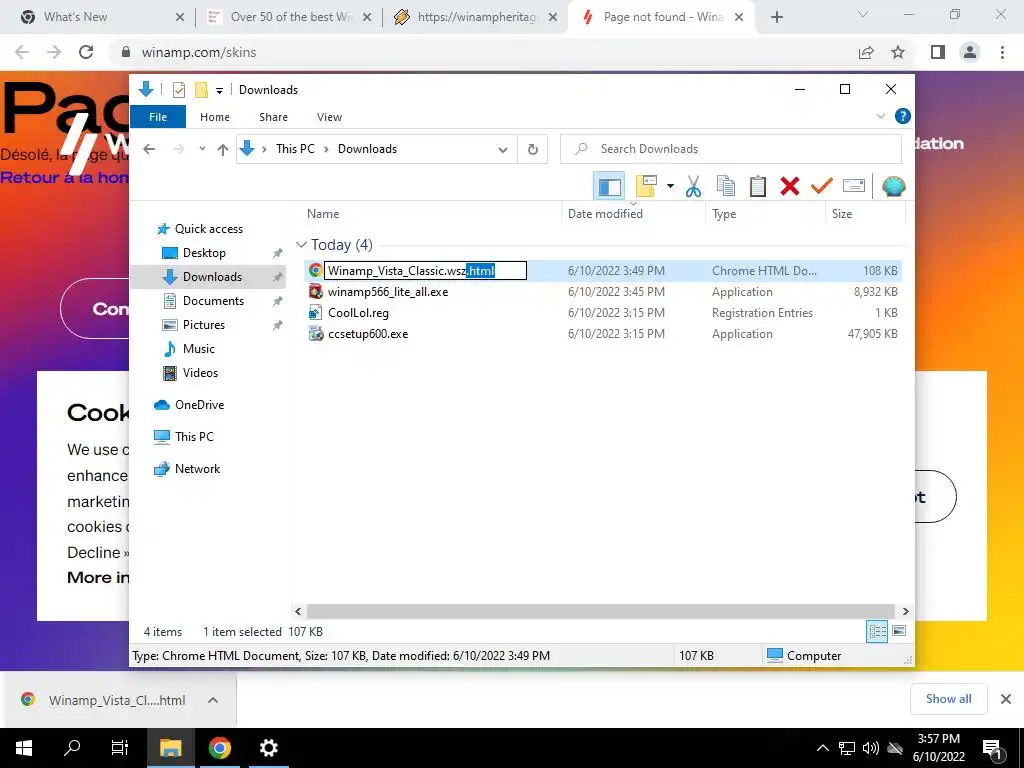This screenshot has width=1024, height=768.
Task: Navigate back in Explorer window
Action: coord(149,150)
